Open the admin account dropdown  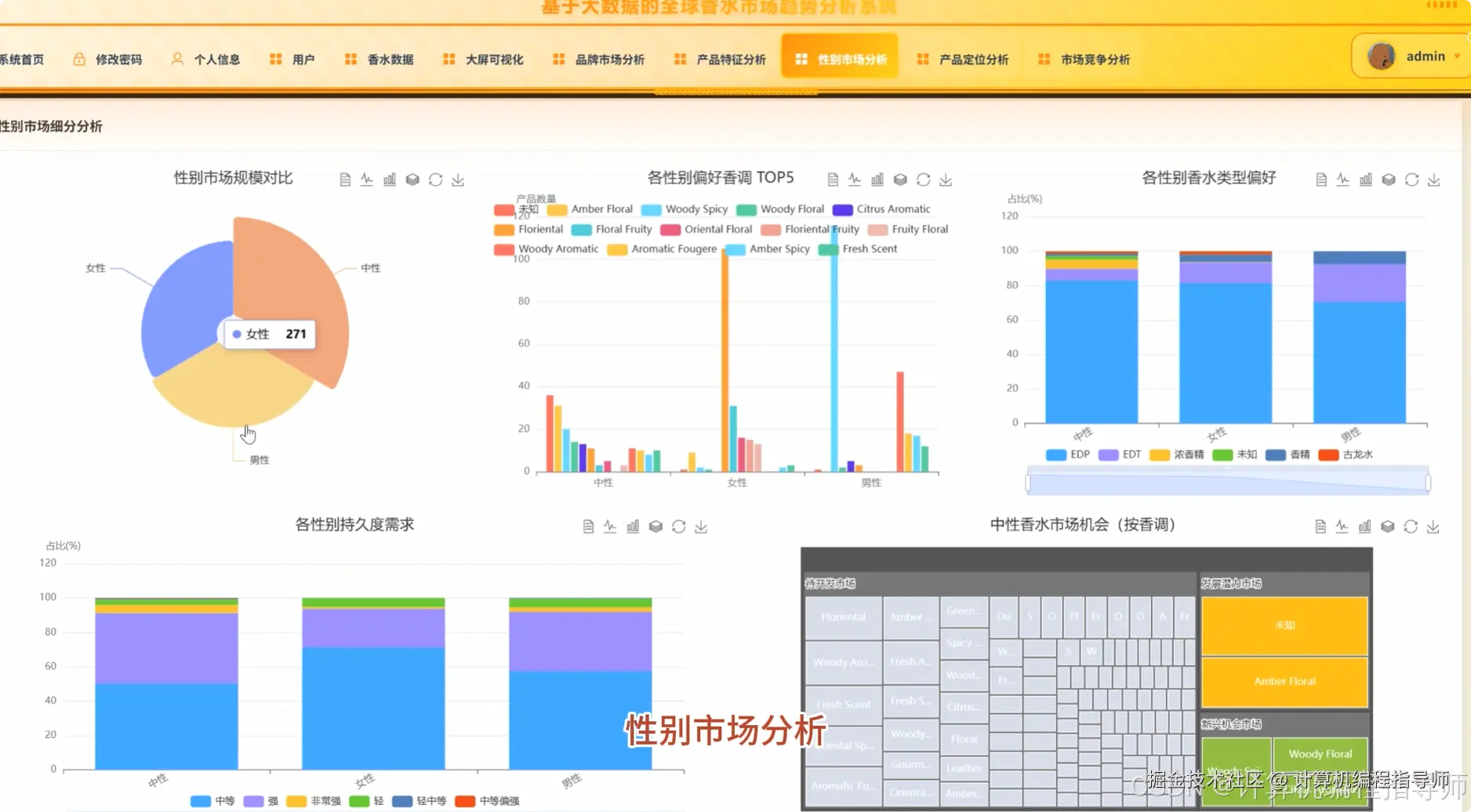click(1427, 56)
